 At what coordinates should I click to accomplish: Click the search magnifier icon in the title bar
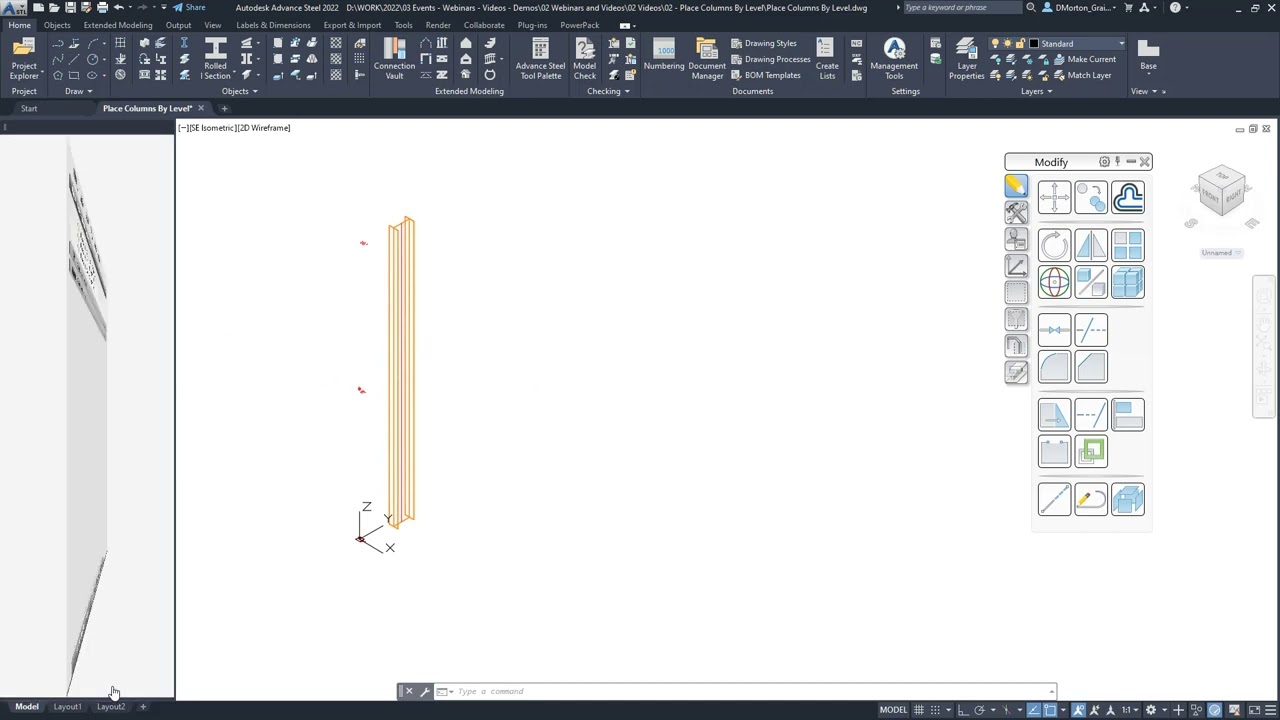coord(1031,7)
